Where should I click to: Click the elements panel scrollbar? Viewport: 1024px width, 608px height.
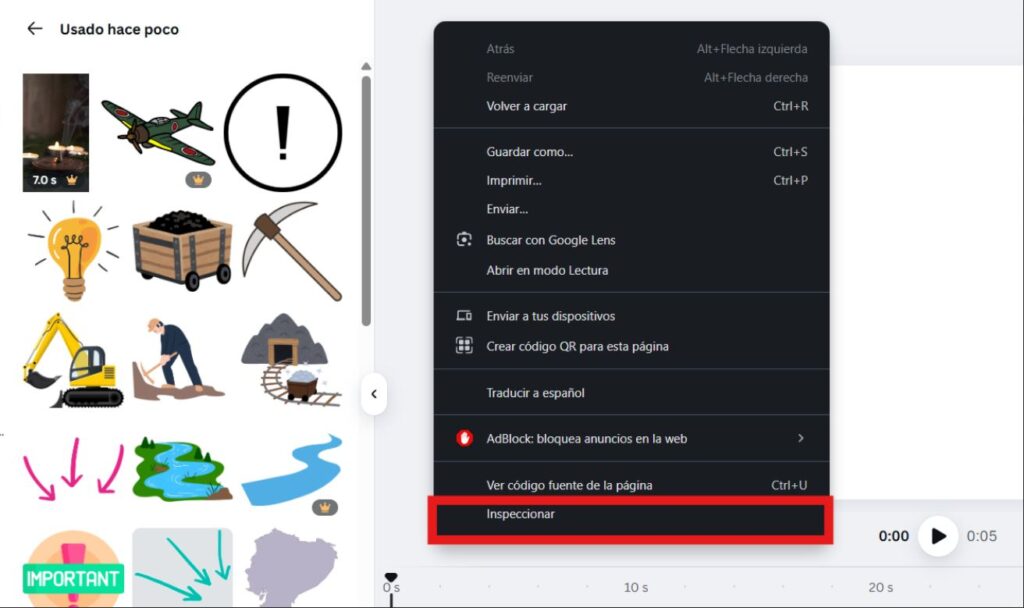coord(366,200)
